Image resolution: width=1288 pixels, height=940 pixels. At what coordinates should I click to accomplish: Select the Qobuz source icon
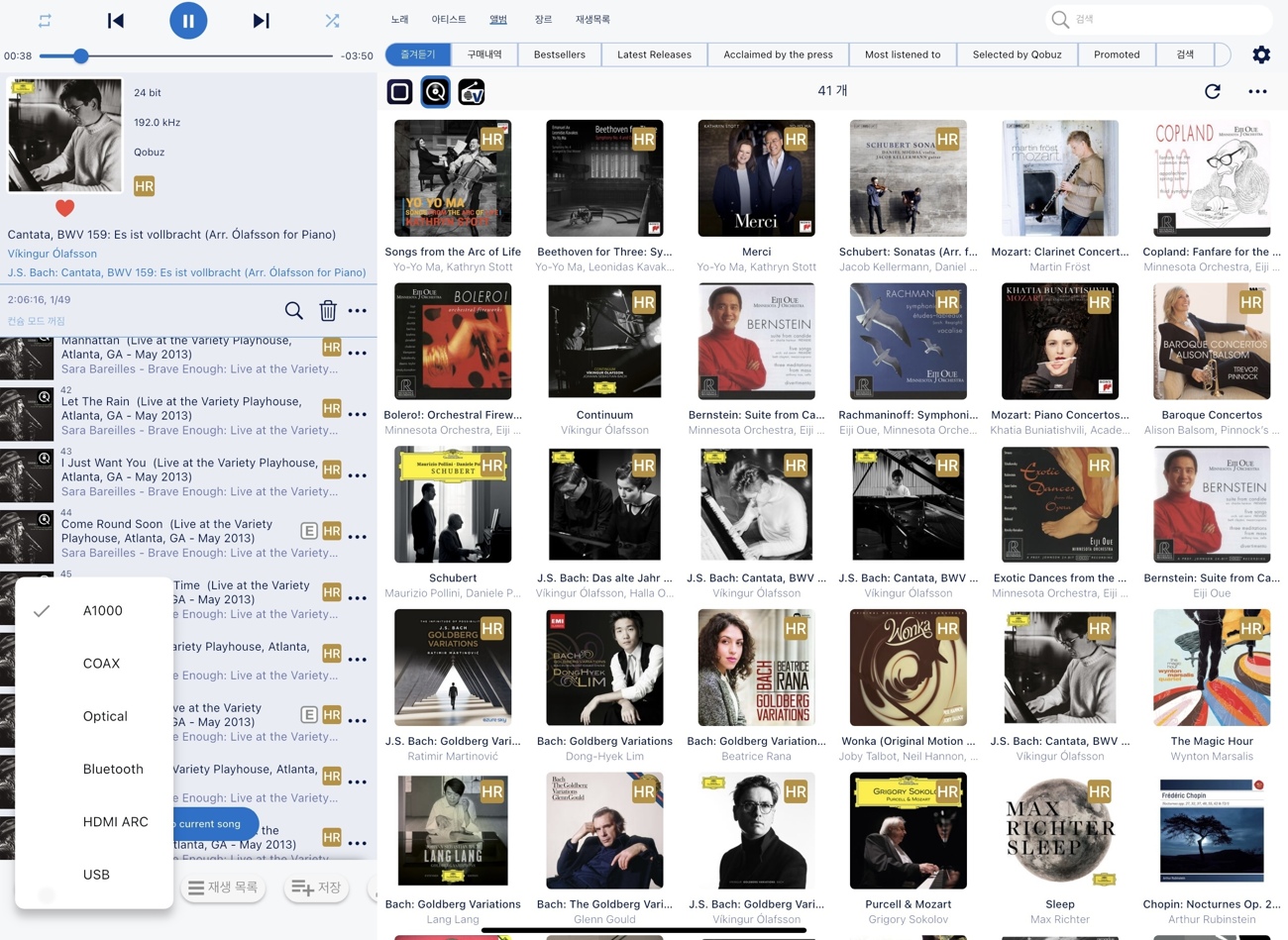435,92
